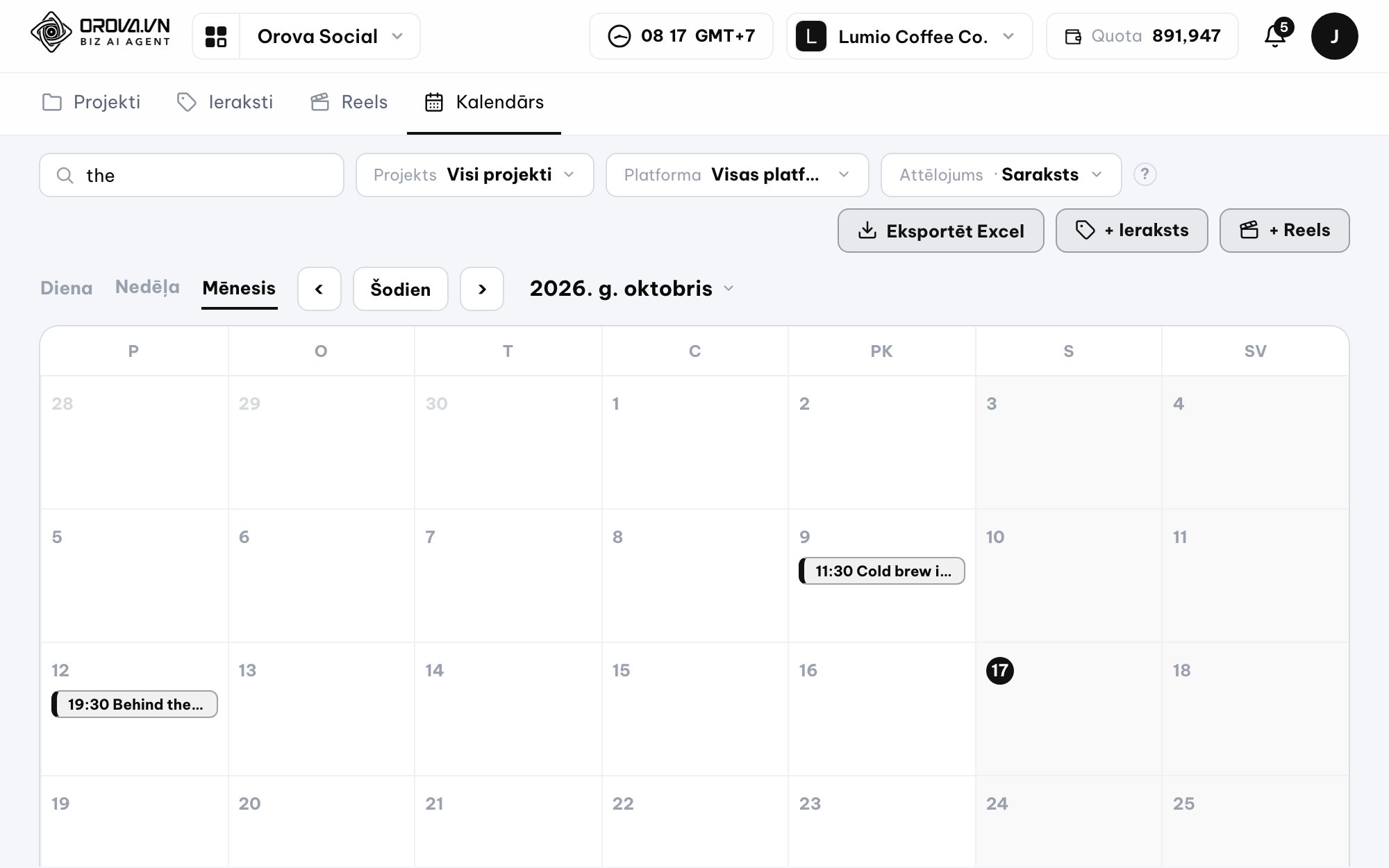Click the help question mark icon
This screenshot has height=868, width=1389.
click(1145, 174)
